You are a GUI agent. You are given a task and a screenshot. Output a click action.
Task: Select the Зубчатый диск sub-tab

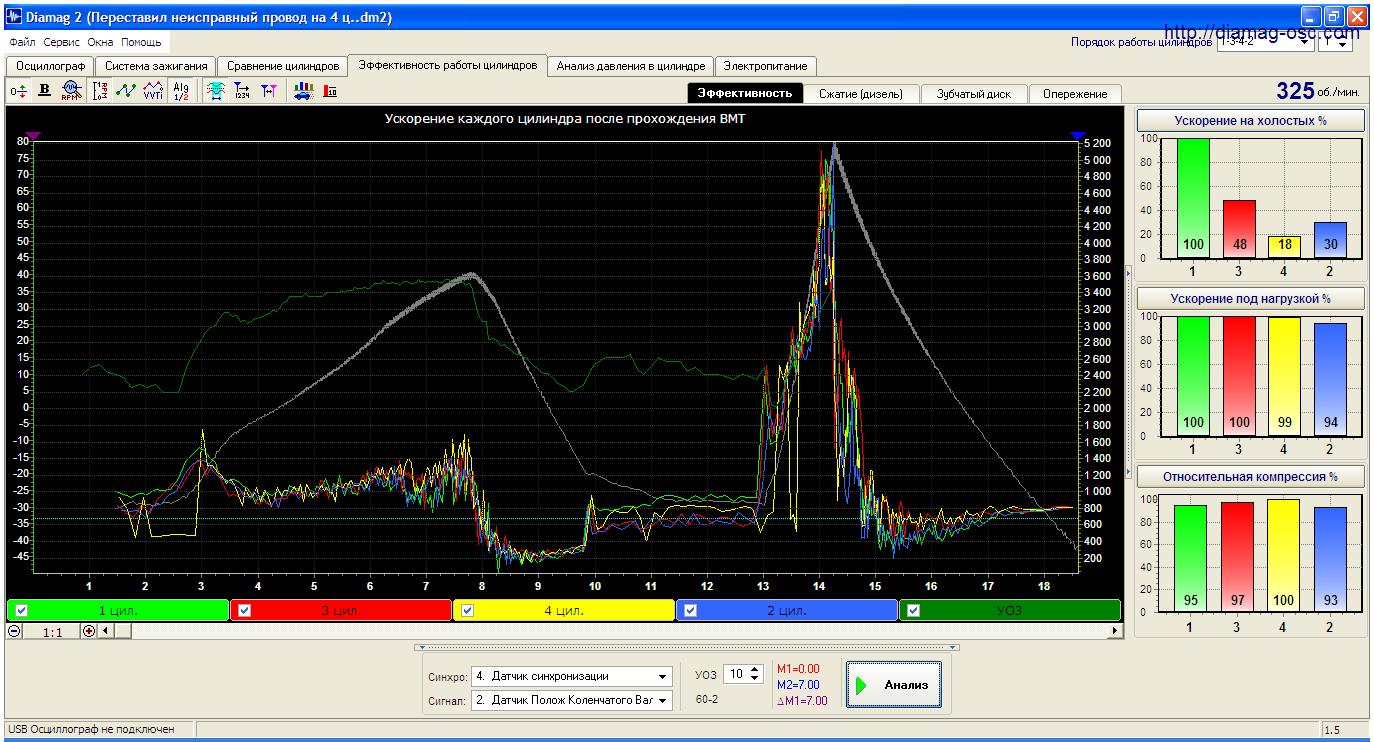[973, 93]
